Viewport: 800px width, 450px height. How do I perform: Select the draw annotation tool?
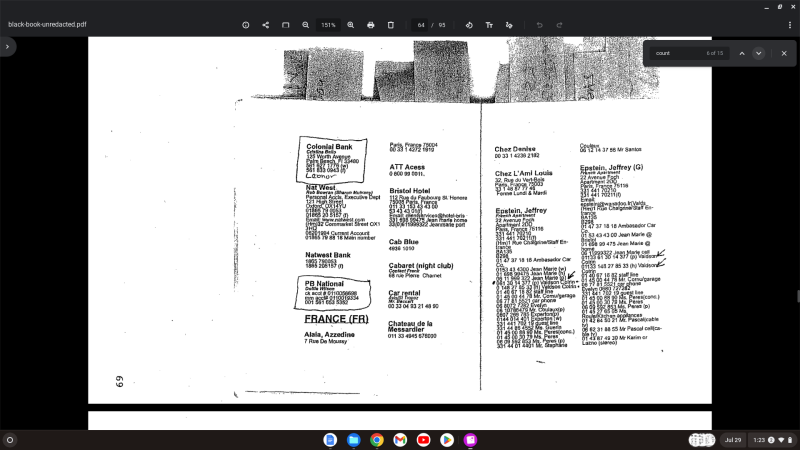pyautogui.click(x=509, y=25)
